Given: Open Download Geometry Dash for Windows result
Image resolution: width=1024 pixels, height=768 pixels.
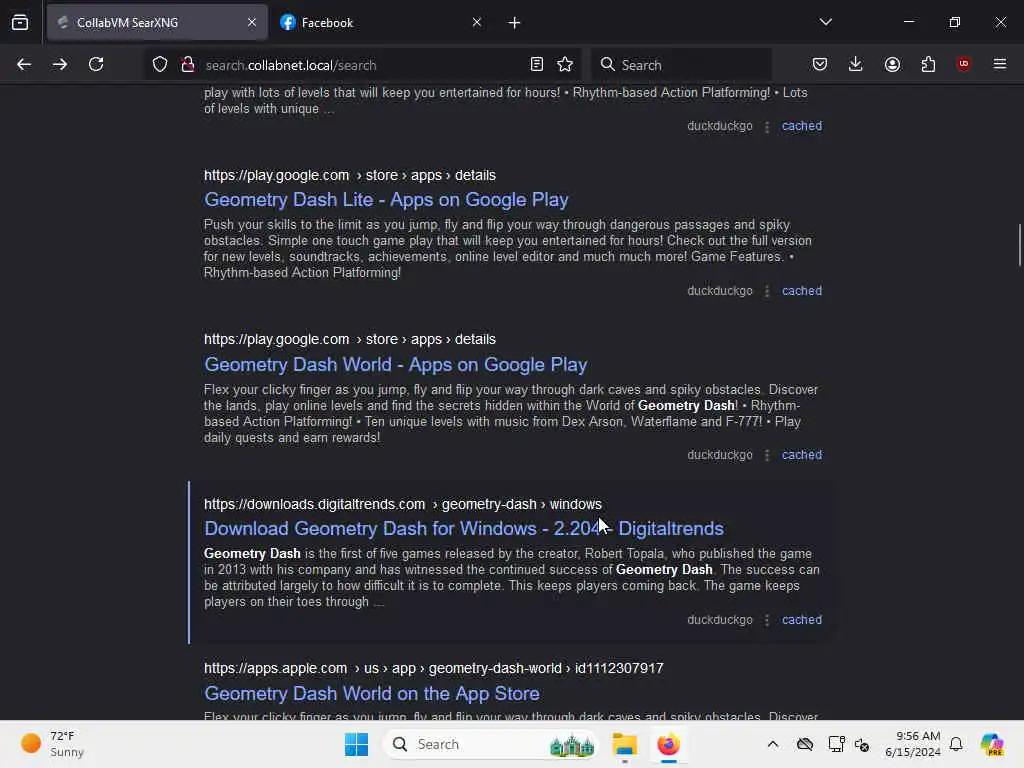Looking at the screenshot, I should (464, 528).
